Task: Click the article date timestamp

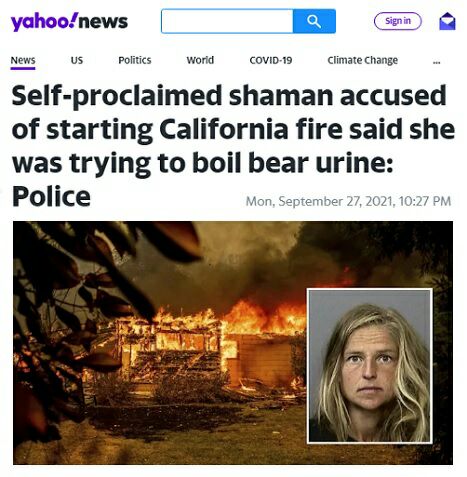Action: (x=348, y=201)
